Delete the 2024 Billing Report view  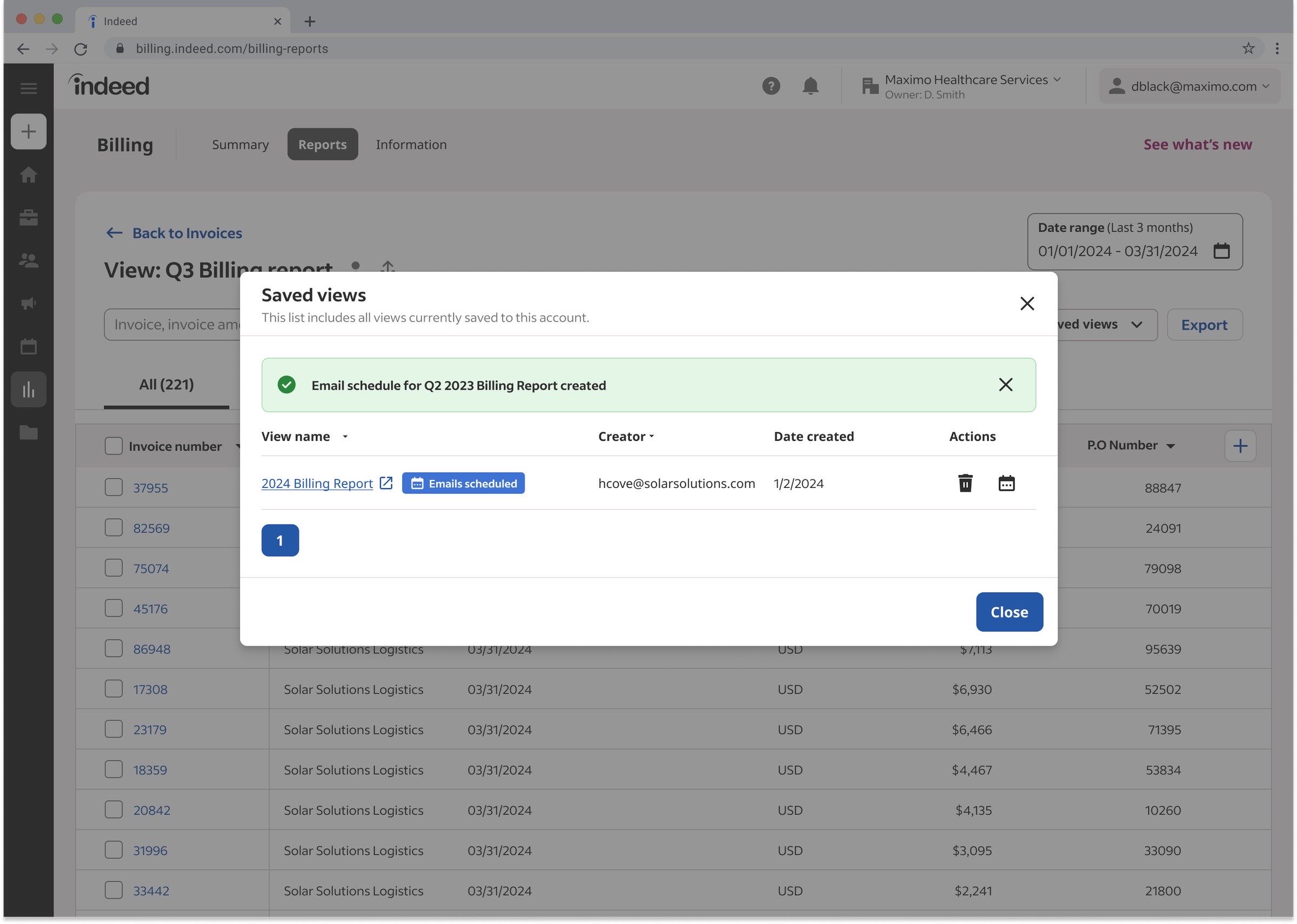[965, 483]
